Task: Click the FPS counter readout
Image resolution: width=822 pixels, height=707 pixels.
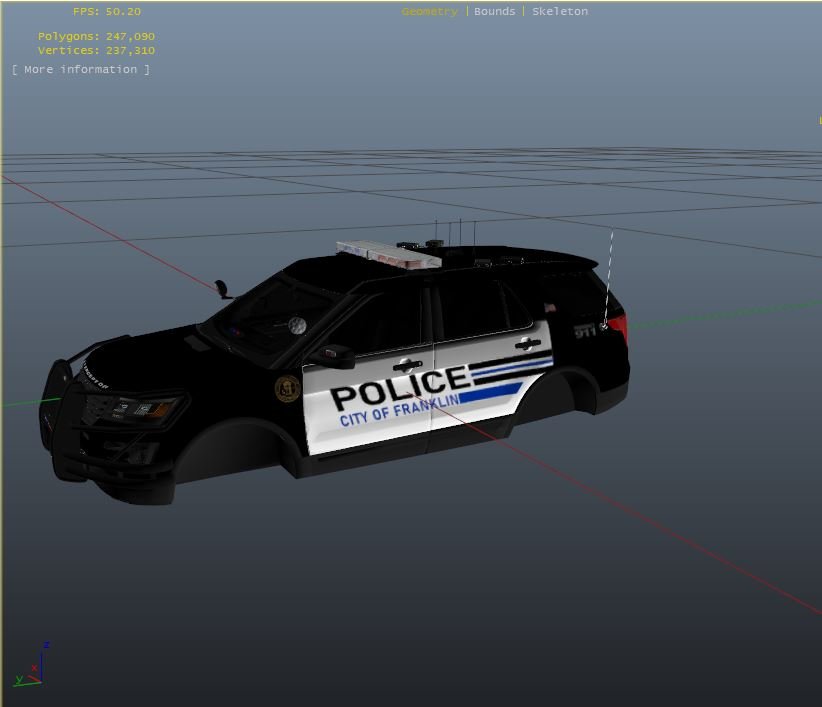Action: (106, 12)
